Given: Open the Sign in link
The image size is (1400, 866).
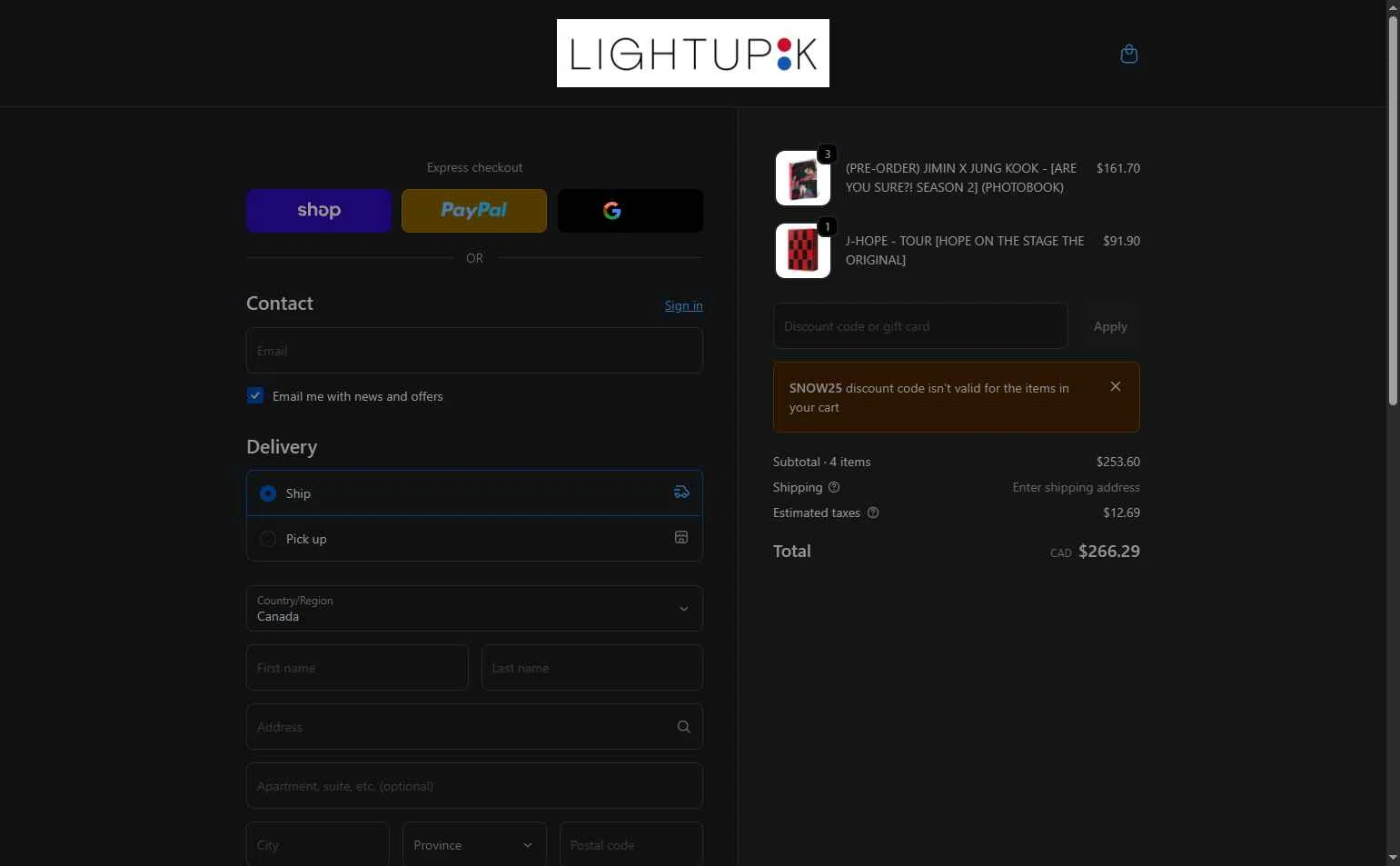Looking at the screenshot, I should [x=683, y=305].
